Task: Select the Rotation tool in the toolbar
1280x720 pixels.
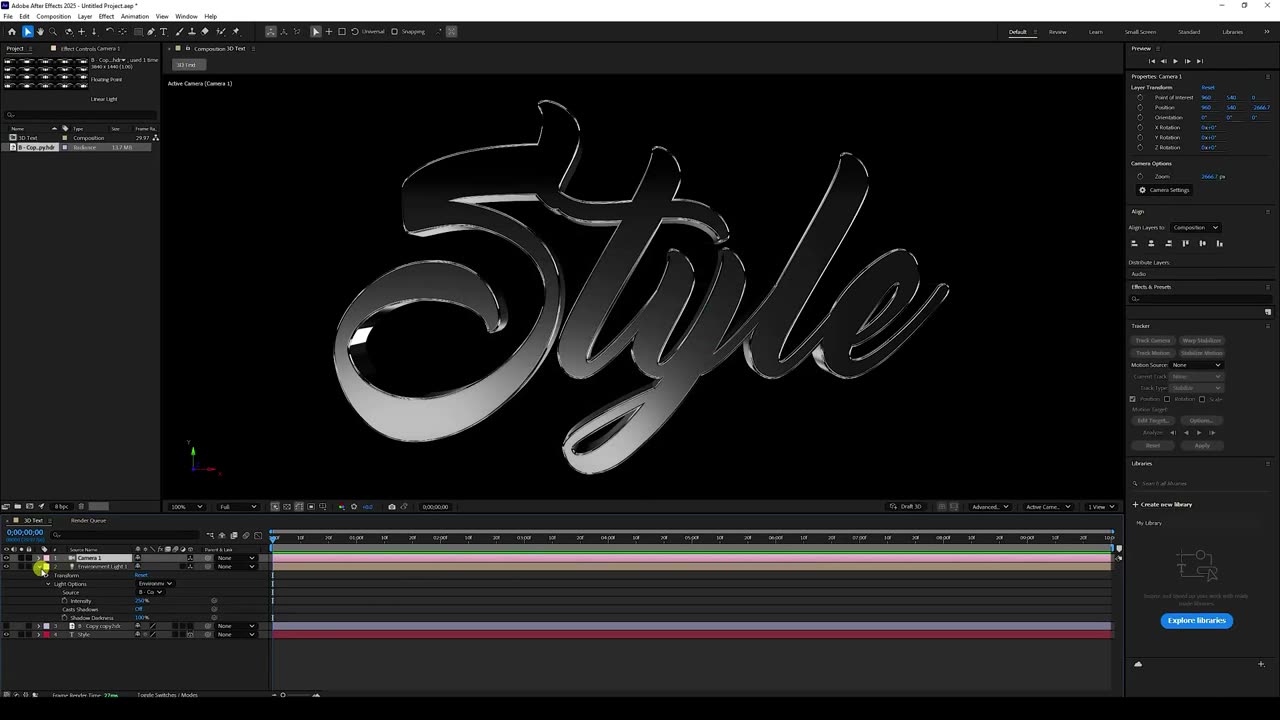Action: point(110,31)
